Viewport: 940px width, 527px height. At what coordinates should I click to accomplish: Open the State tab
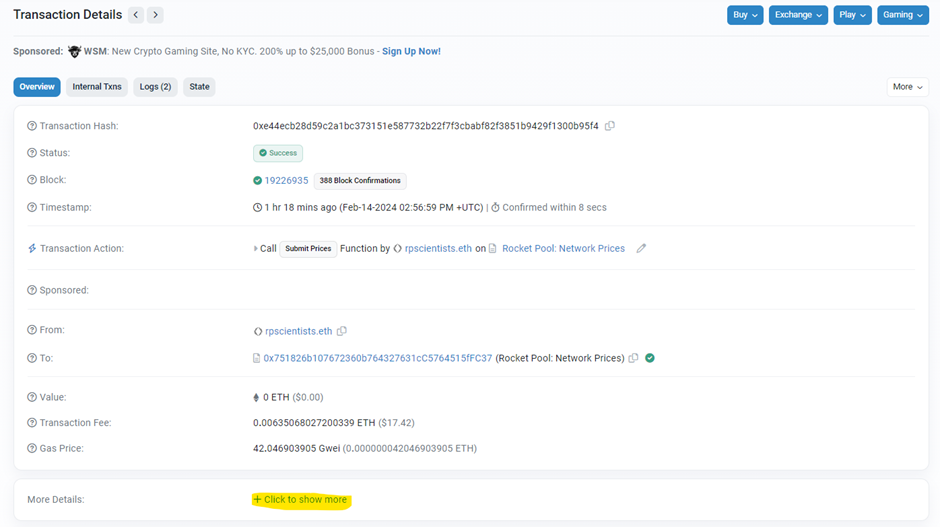click(200, 87)
